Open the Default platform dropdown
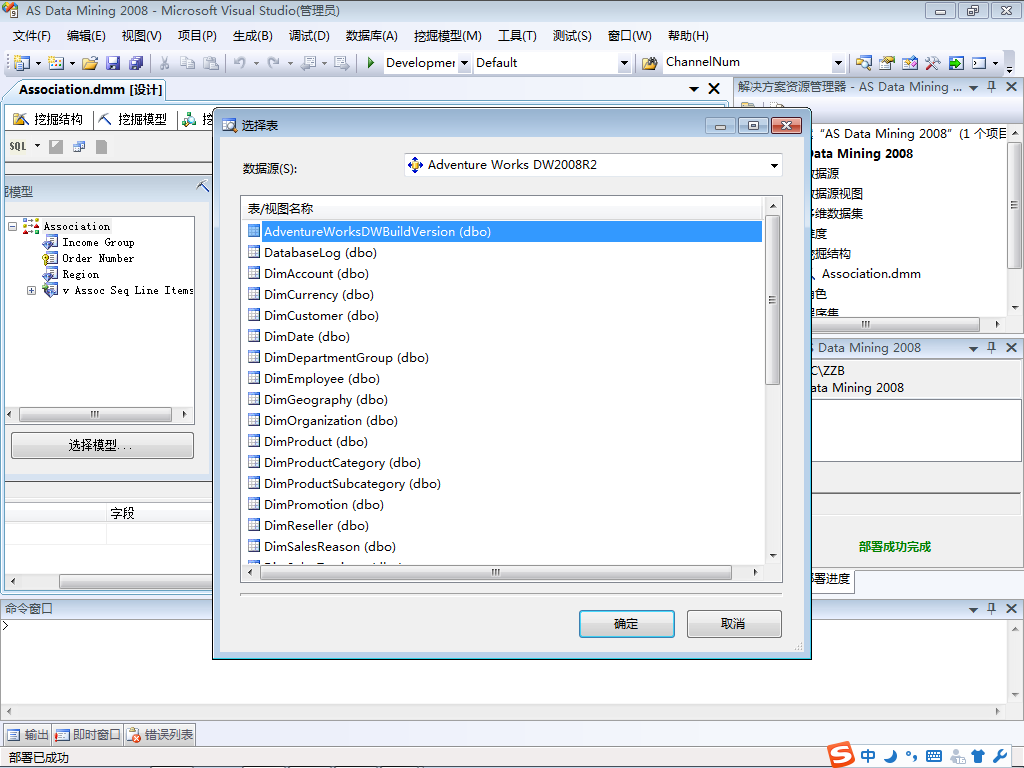Screen dimensions: 1024x768 coord(624,63)
